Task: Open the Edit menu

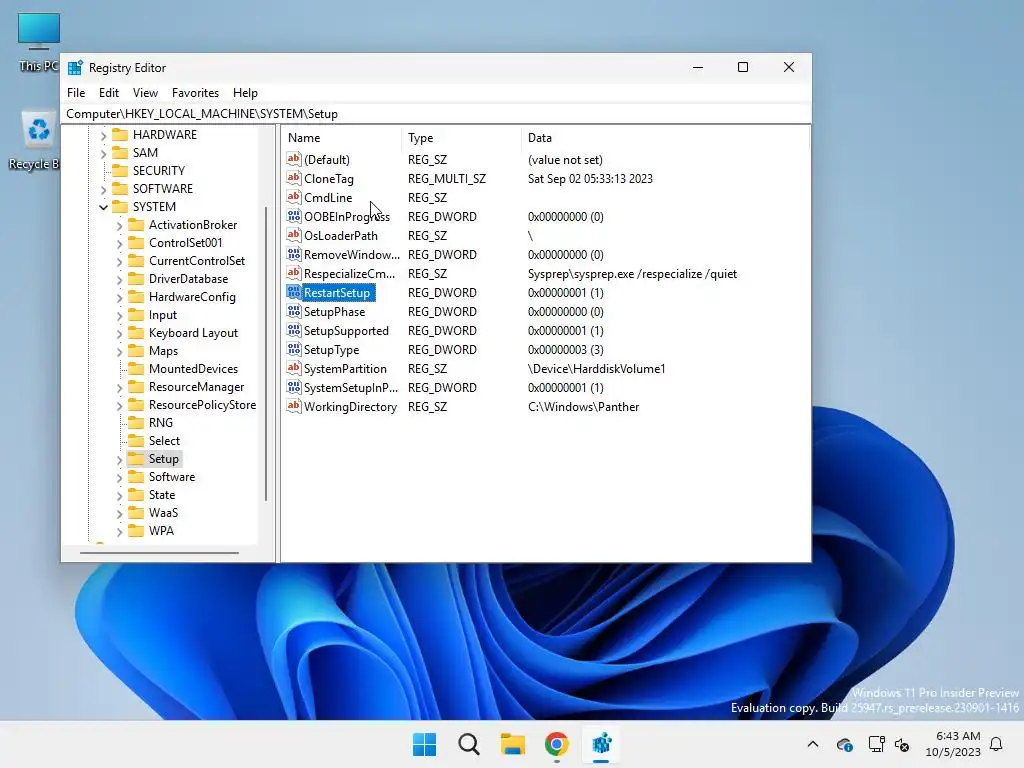Action: [108, 93]
